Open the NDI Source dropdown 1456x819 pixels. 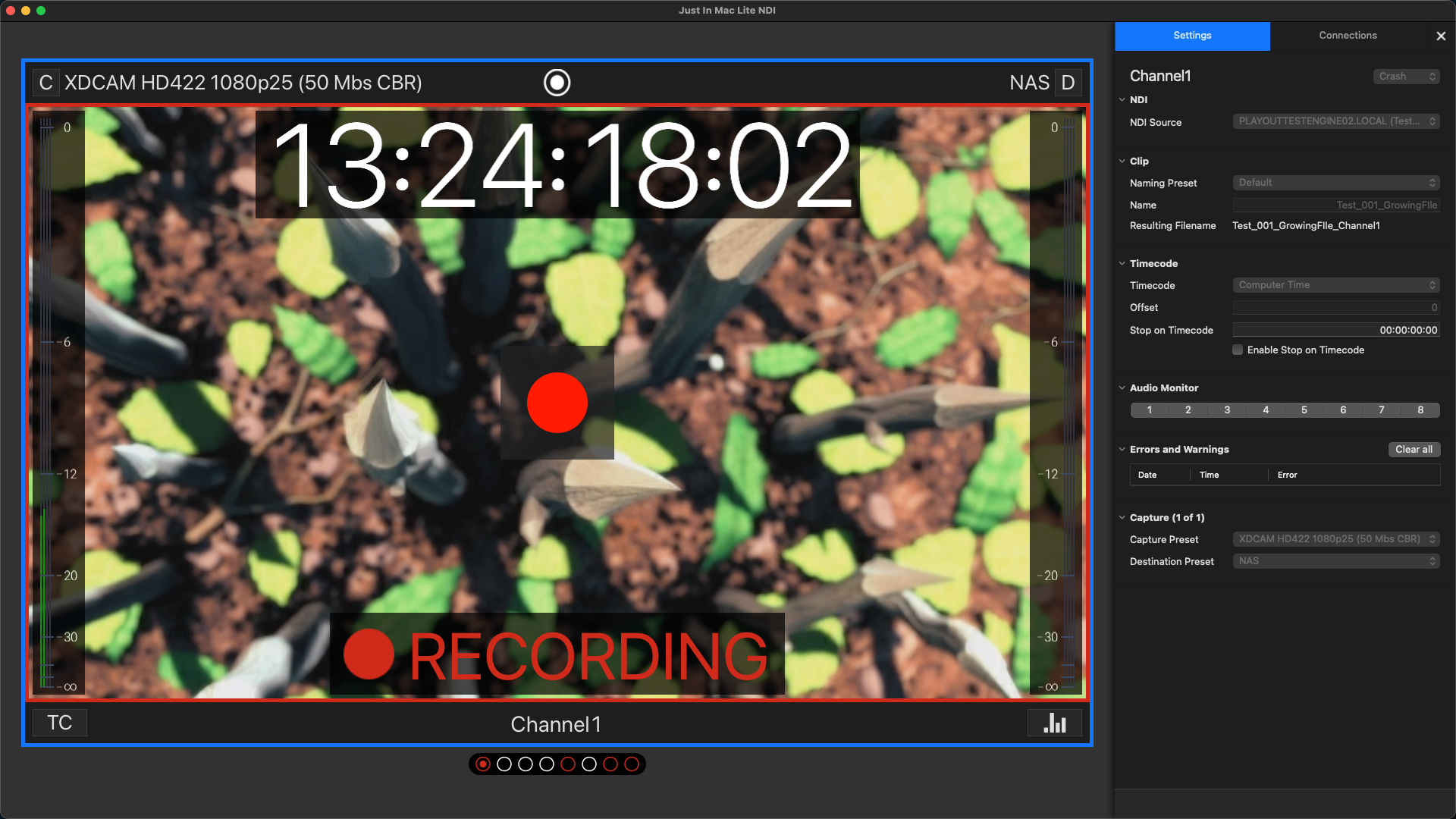[1335, 121]
